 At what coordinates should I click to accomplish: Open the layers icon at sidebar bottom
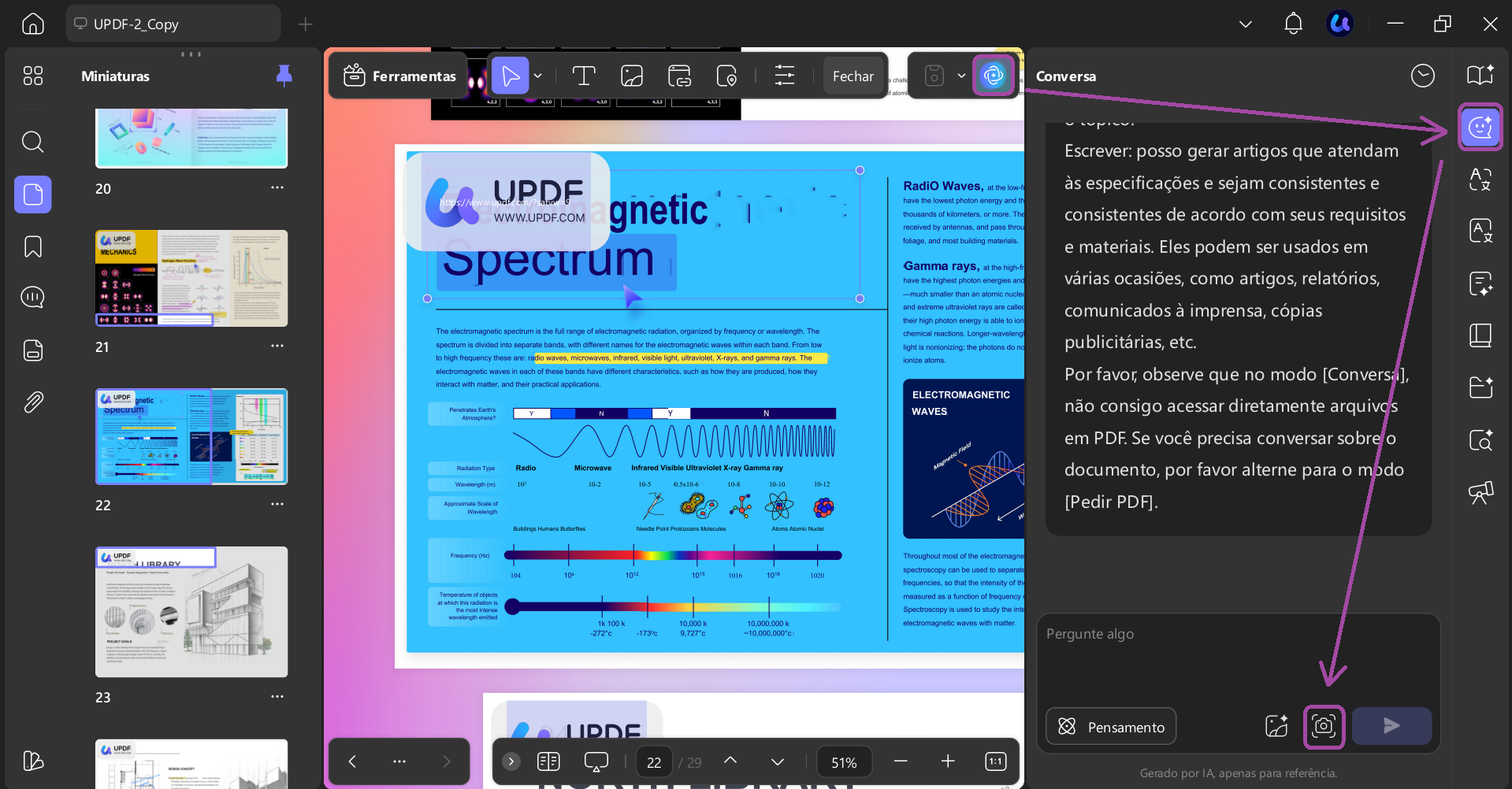(33, 761)
